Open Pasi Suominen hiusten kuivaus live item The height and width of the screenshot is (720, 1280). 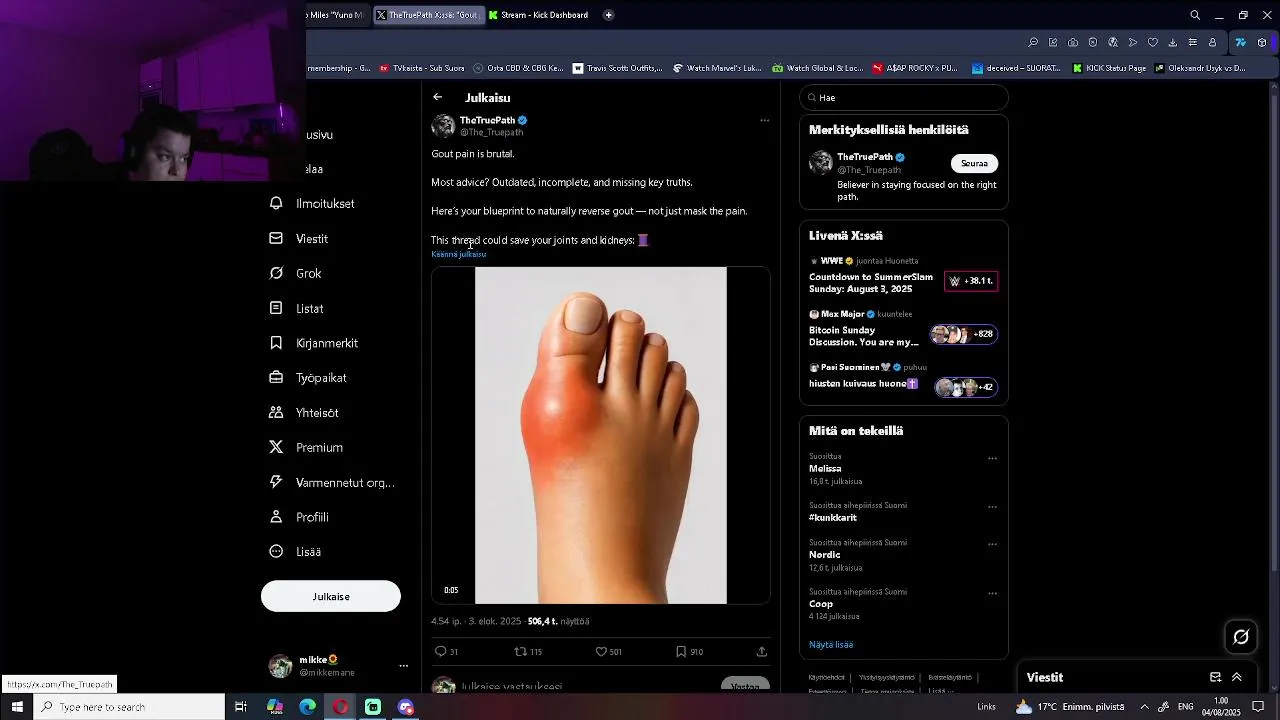click(904, 380)
